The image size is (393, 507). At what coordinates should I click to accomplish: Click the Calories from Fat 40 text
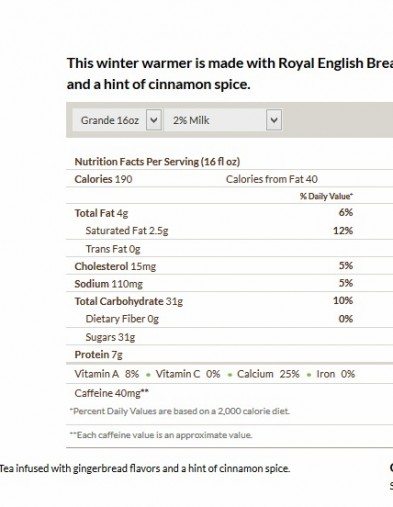pos(272,179)
